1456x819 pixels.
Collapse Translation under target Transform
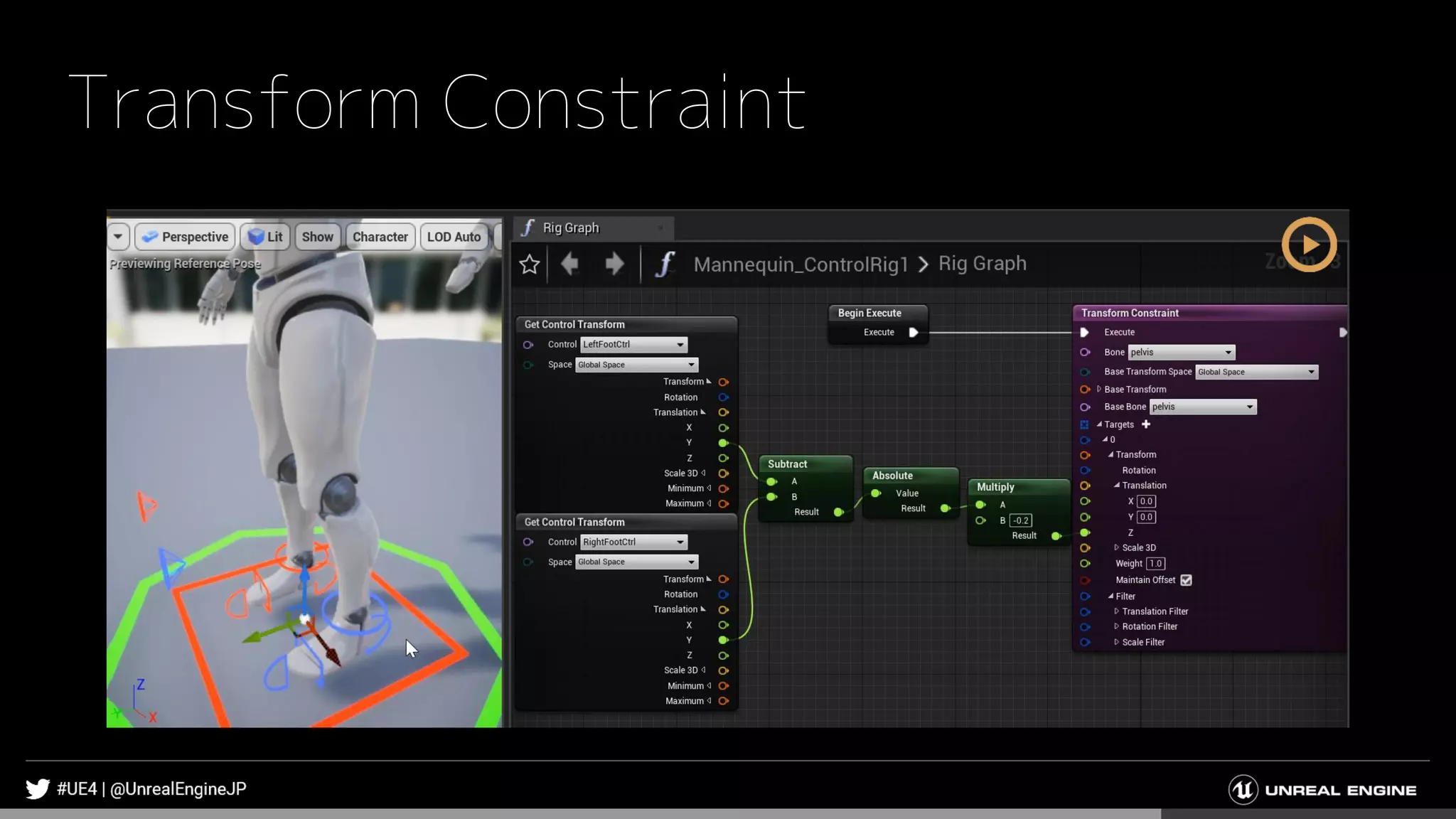(1117, 485)
